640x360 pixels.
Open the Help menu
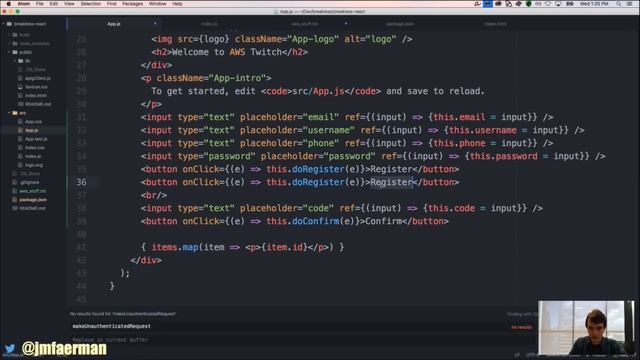(177, 4)
